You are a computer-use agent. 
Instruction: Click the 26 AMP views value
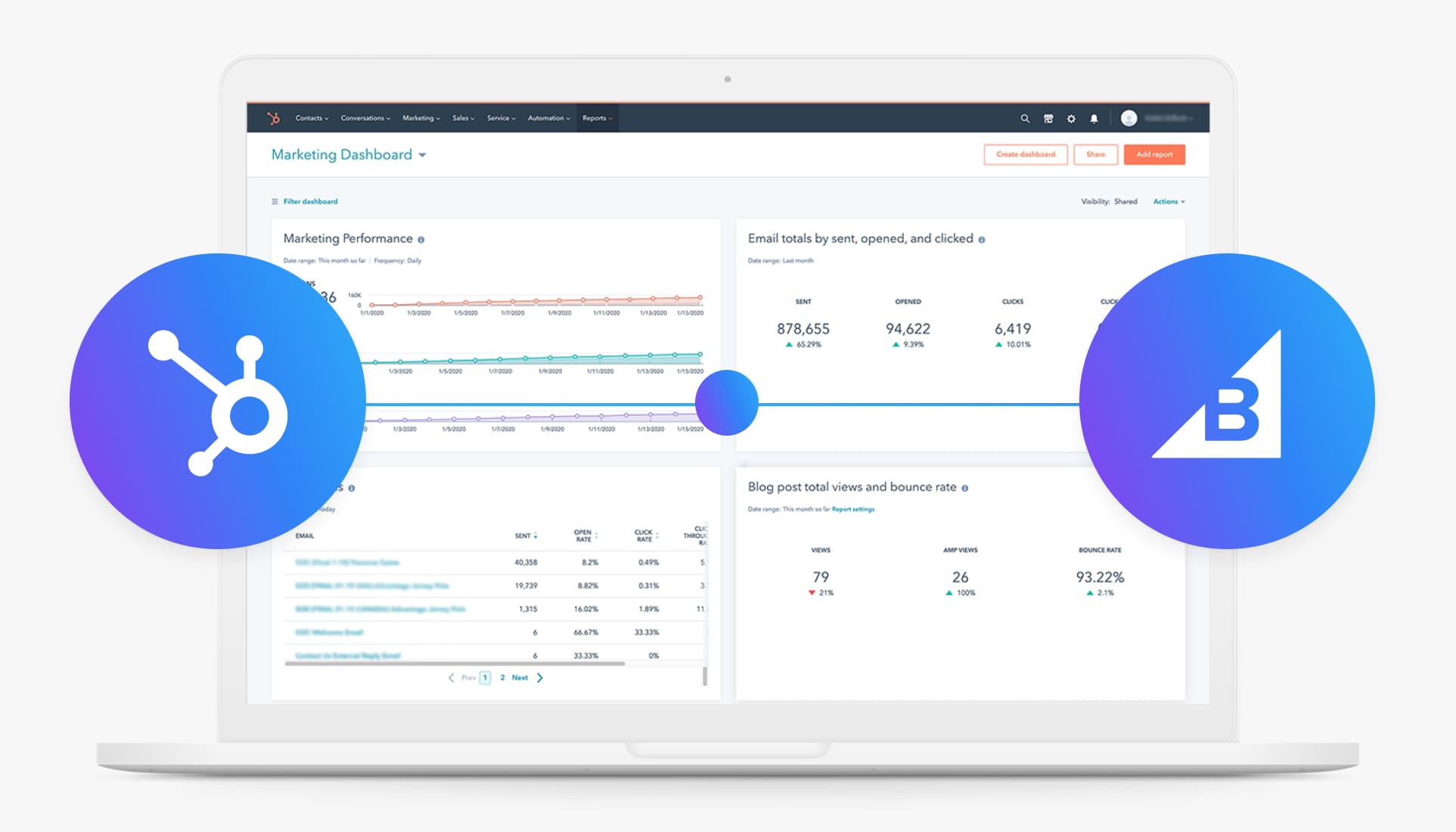pyautogui.click(x=960, y=577)
